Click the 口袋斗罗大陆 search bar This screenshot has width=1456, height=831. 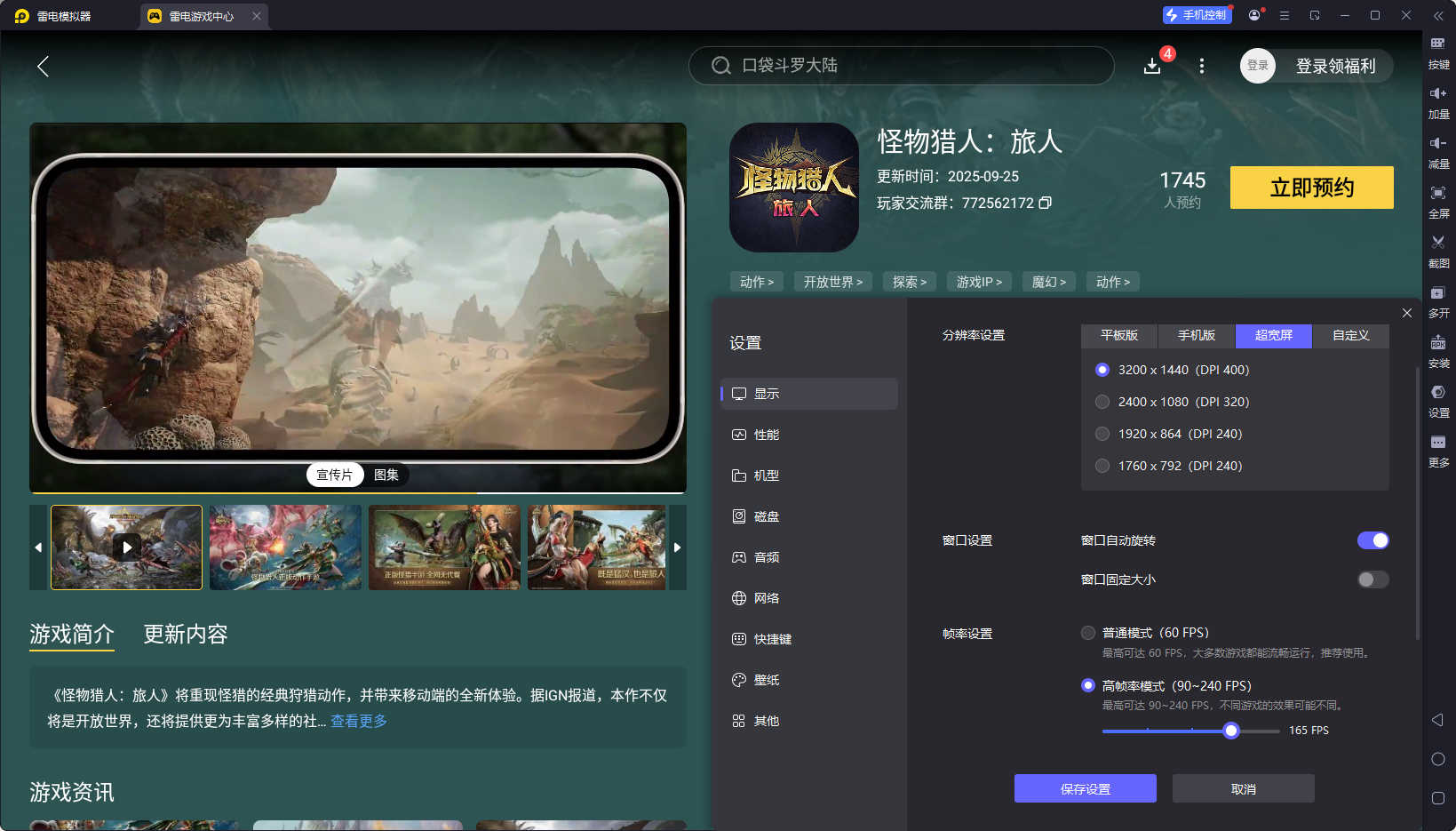(x=901, y=66)
